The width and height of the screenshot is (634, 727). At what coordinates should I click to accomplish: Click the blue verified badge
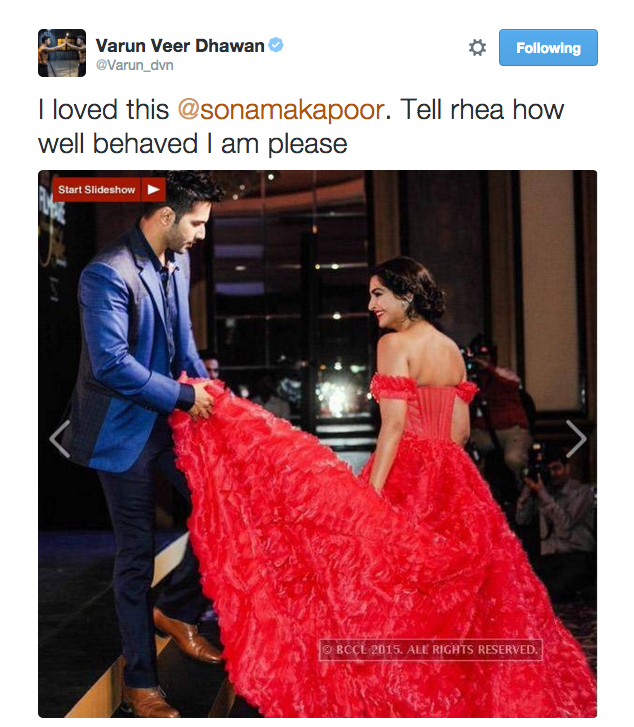pyautogui.click(x=276, y=45)
